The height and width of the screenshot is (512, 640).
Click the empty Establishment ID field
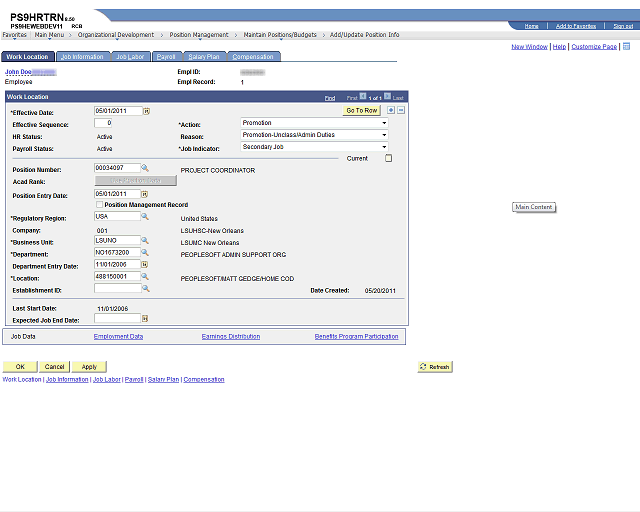pyautogui.click(x=118, y=288)
